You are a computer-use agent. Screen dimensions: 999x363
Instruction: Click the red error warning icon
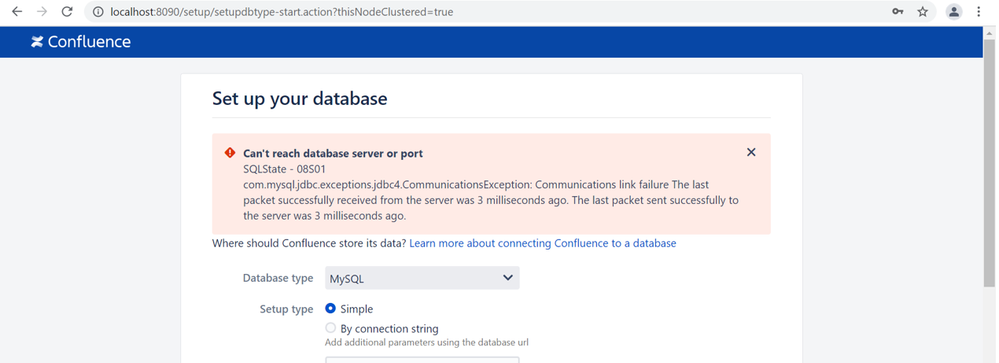coord(230,153)
